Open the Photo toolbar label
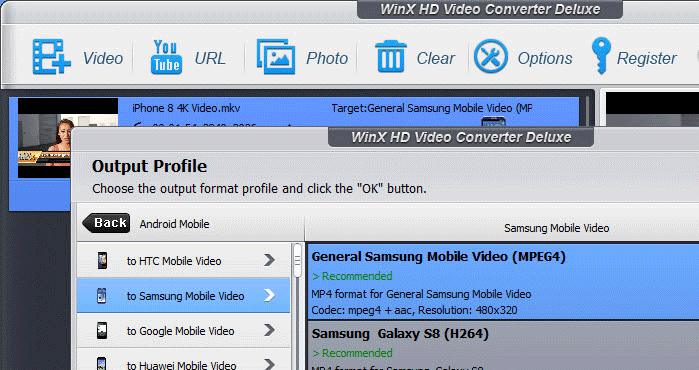 tap(327, 58)
